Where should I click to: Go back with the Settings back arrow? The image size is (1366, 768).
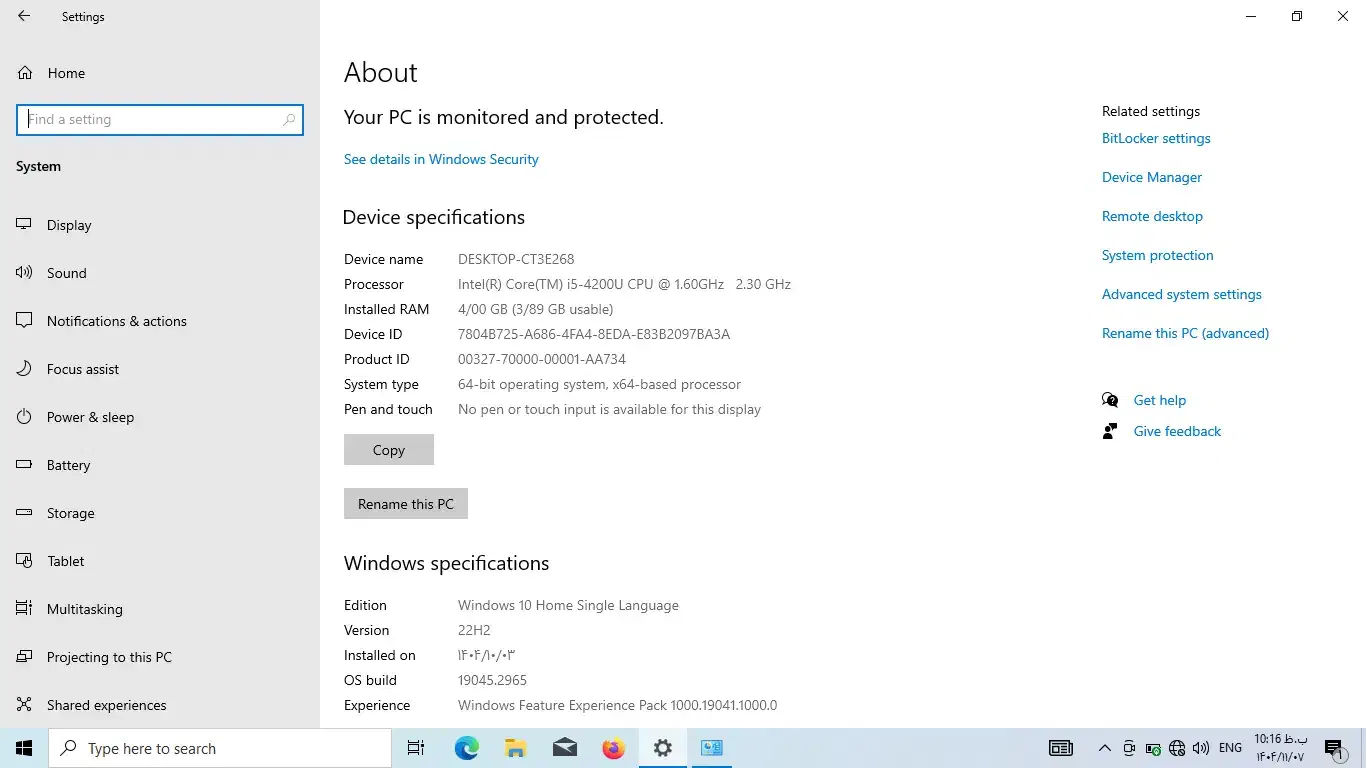click(x=24, y=16)
